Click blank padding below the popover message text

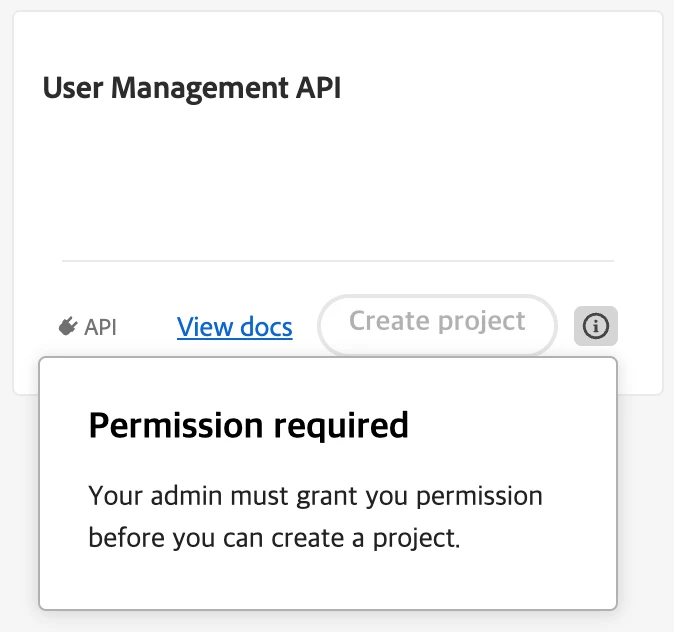(327, 580)
